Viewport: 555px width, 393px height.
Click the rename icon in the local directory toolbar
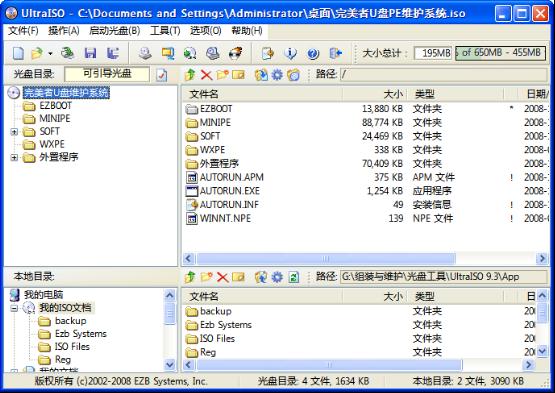[x=239, y=277]
